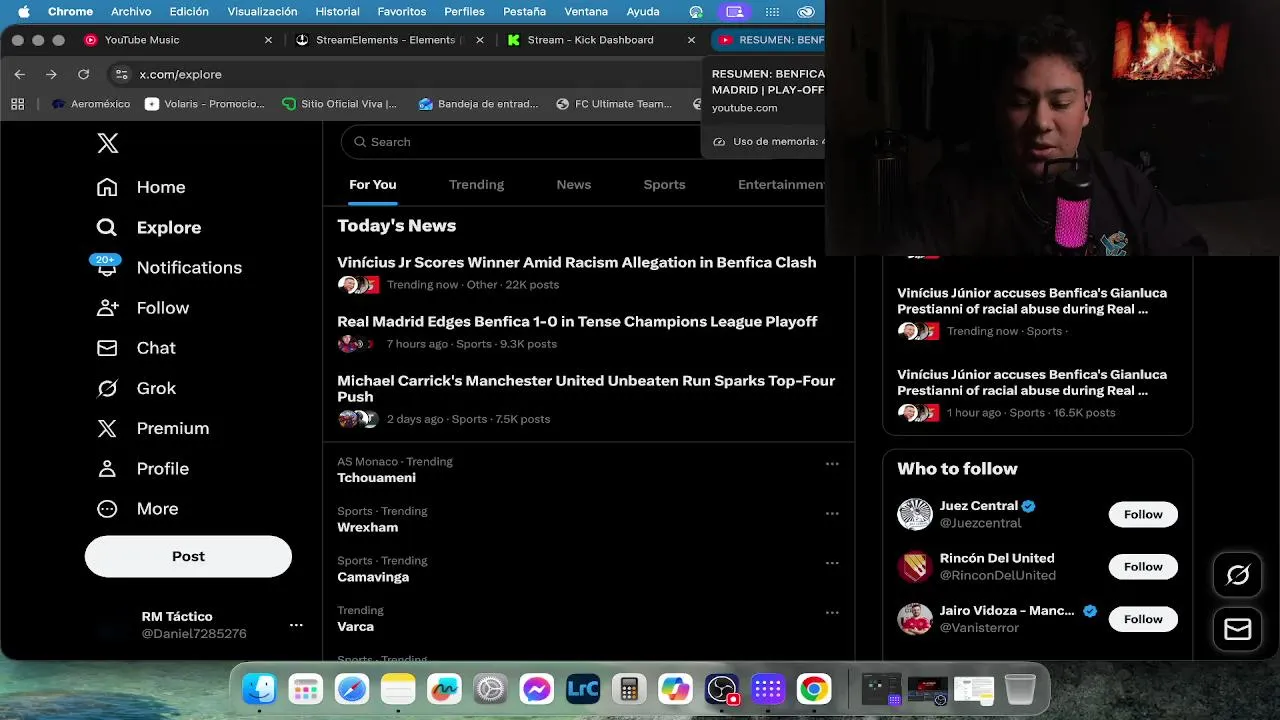Image resolution: width=1280 pixels, height=720 pixels.
Task: Open the More circle icon in the sidebar
Action: tap(107, 508)
